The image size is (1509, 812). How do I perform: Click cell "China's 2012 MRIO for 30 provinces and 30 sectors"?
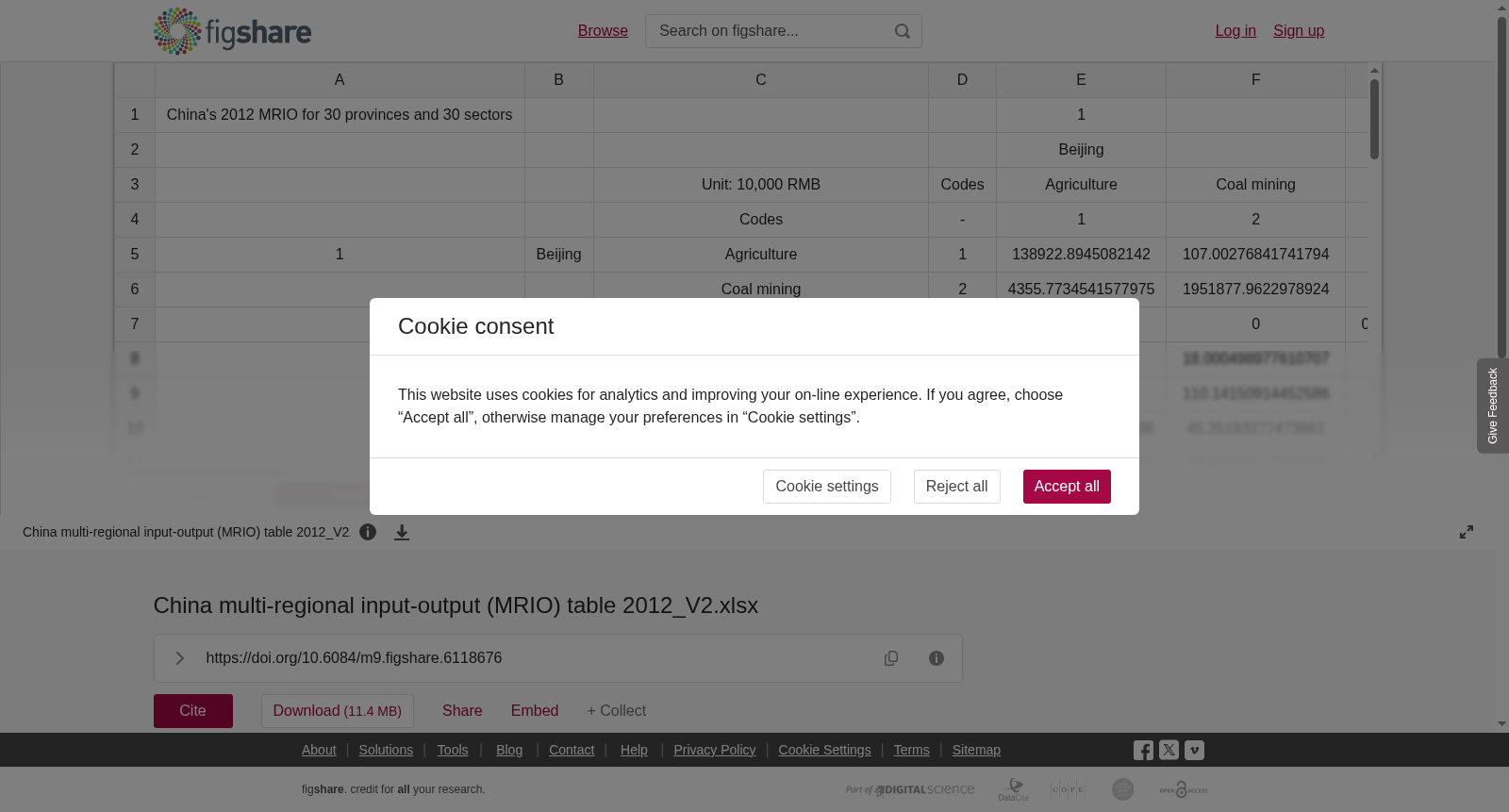pyautogui.click(x=340, y=115)
